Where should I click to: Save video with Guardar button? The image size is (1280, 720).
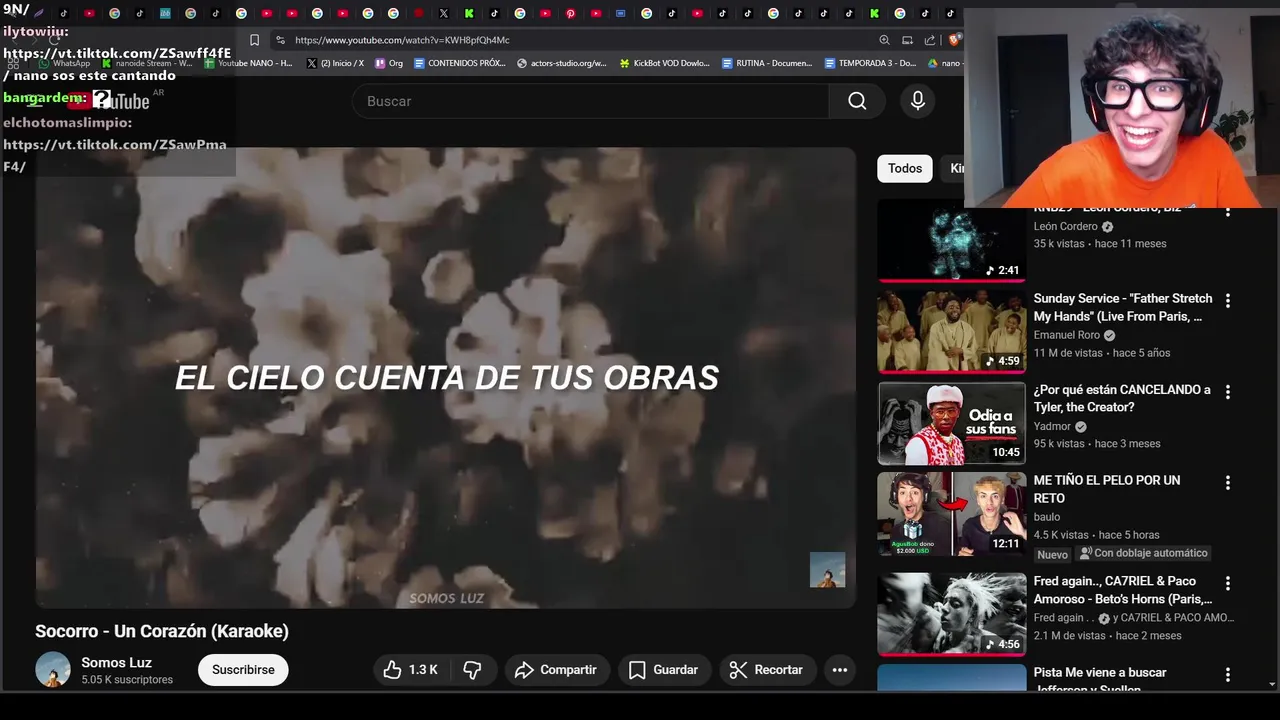[663, 670]
